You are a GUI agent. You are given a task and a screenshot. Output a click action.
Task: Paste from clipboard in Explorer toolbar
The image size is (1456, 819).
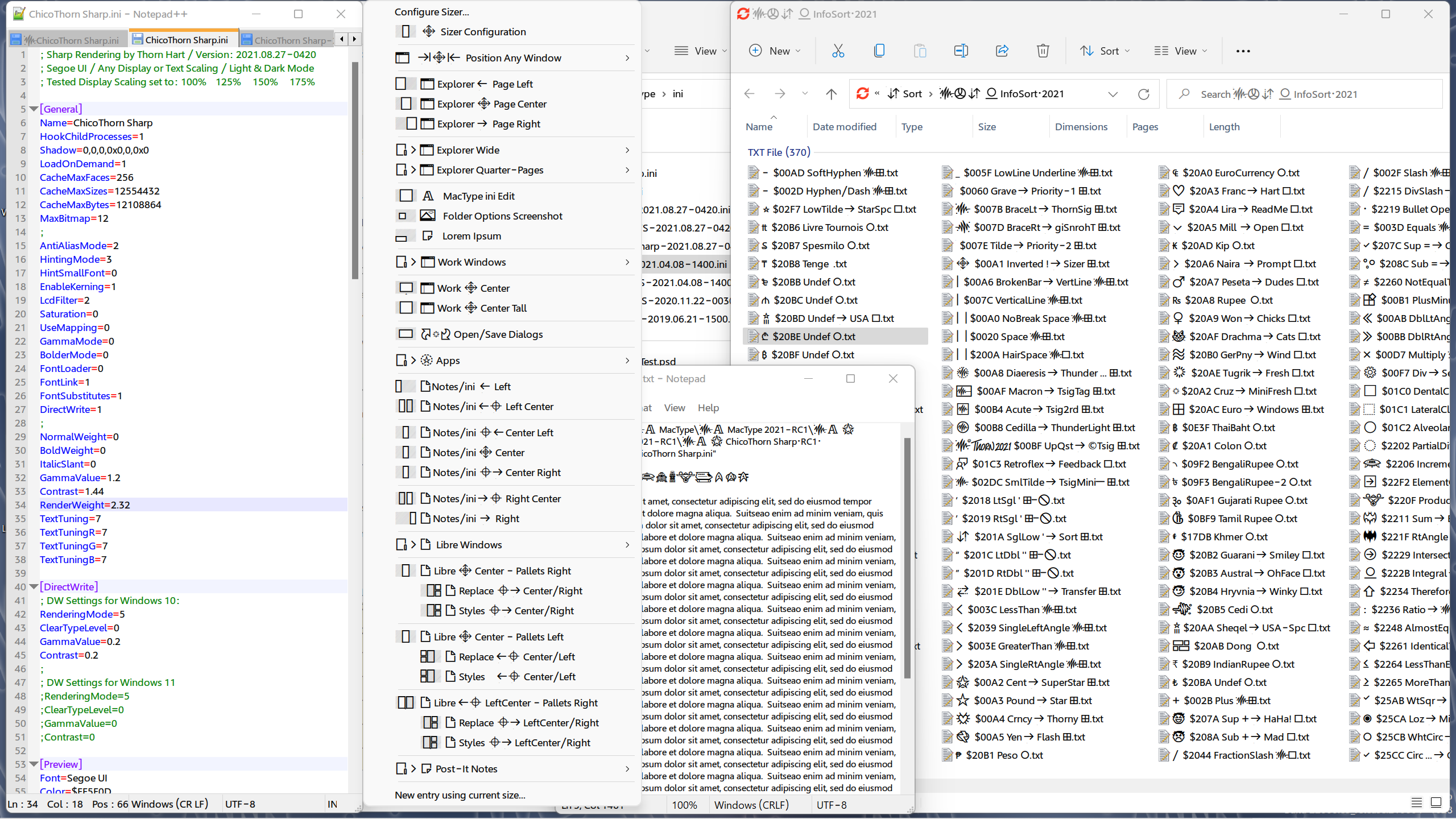click(920, 51)
